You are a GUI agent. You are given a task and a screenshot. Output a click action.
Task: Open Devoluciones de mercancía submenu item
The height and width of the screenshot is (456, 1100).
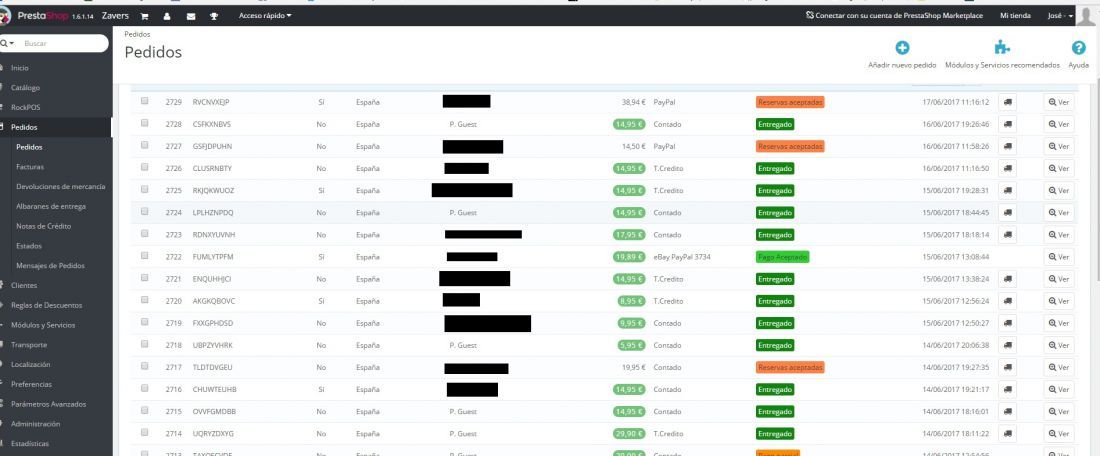pos(61,187)
